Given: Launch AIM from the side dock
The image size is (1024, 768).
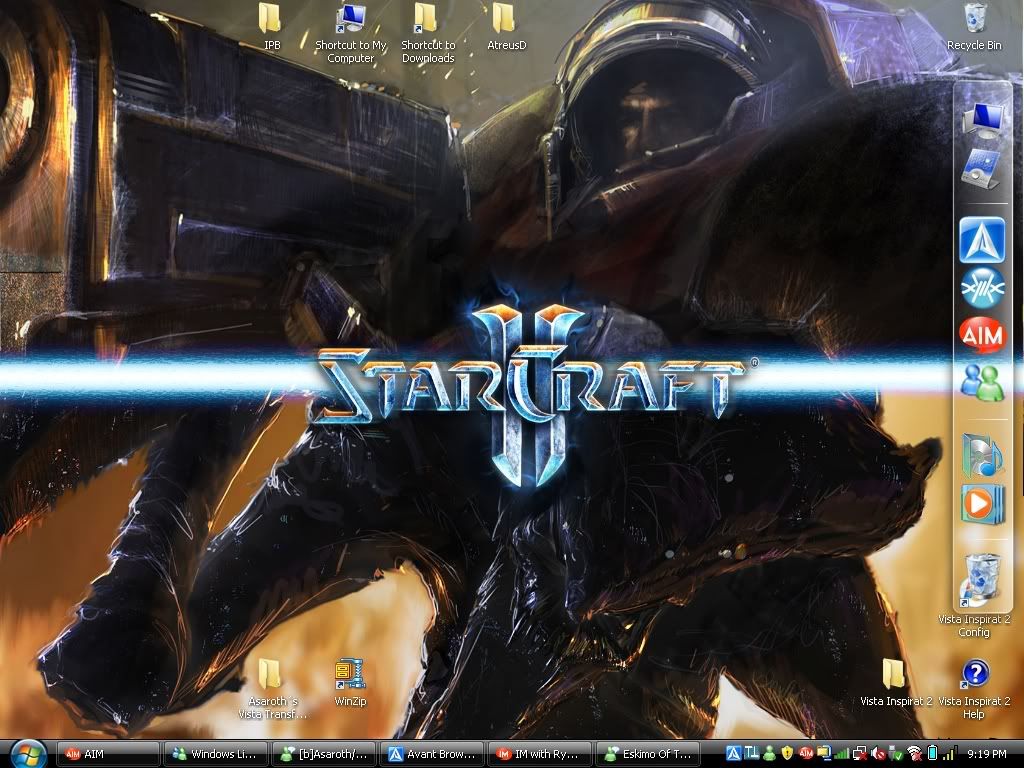Looking at the screenshot, I should (982, 335).
